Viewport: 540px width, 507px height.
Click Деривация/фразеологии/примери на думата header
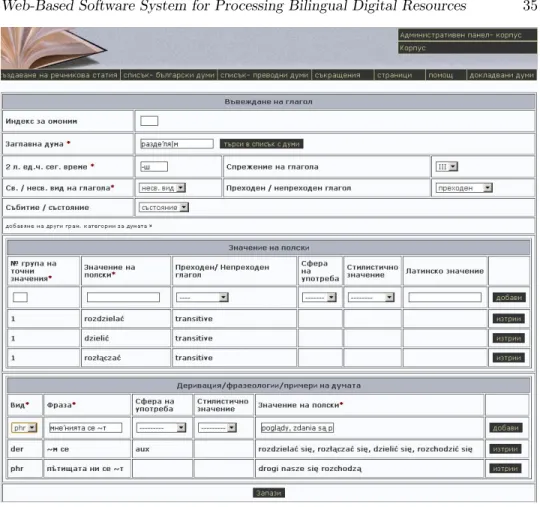269,386
